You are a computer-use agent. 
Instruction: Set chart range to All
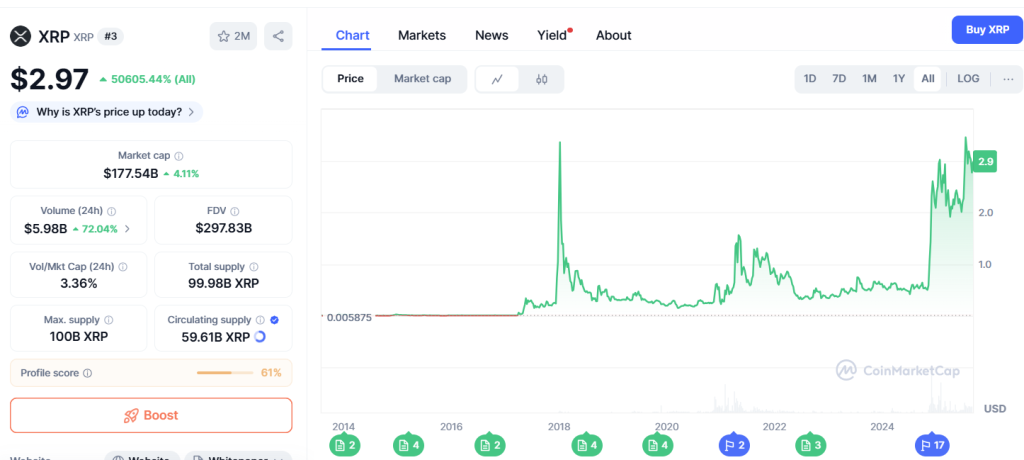927,79
